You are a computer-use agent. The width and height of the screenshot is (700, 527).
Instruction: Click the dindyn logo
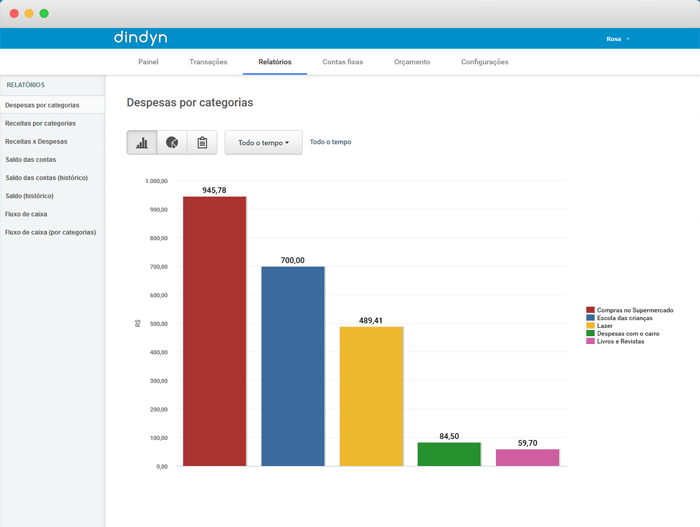coord(141,38)
